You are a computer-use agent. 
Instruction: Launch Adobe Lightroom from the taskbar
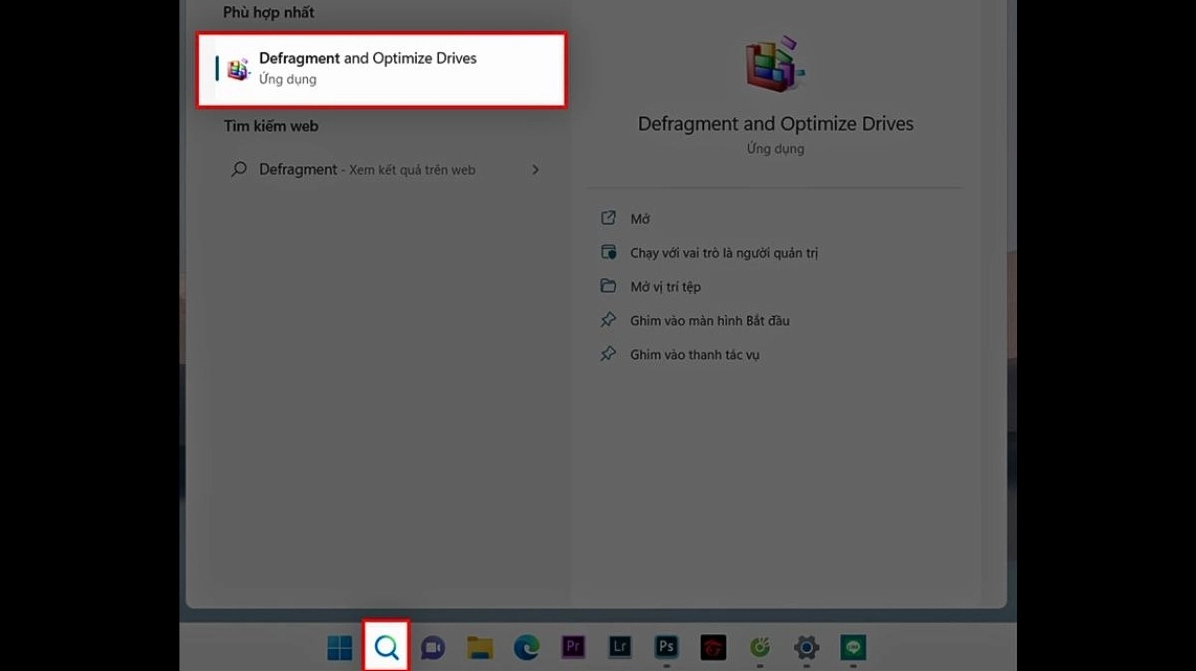619,646
